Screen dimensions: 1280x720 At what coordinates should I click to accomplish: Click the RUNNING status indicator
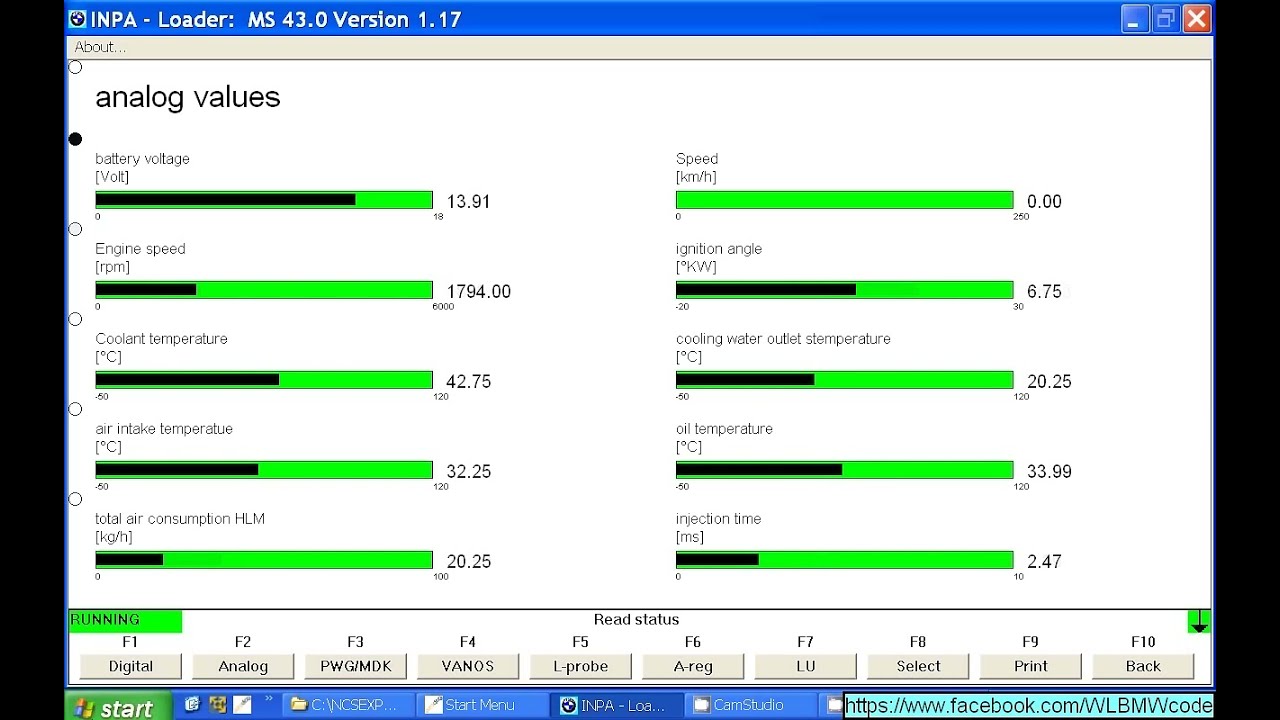125,620
